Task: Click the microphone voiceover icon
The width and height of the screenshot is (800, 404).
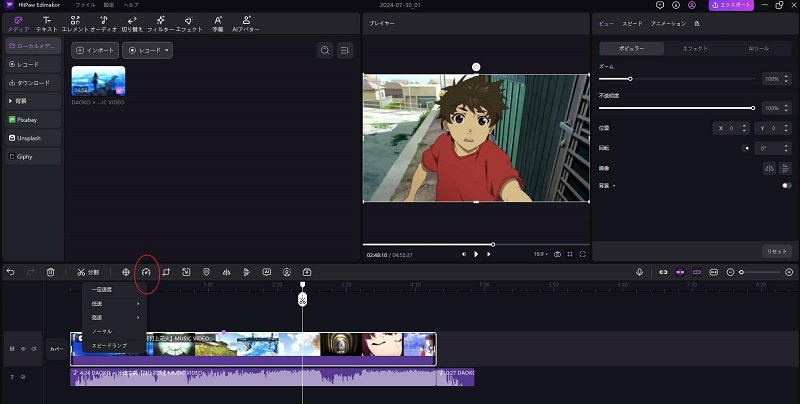Action: 639,272
